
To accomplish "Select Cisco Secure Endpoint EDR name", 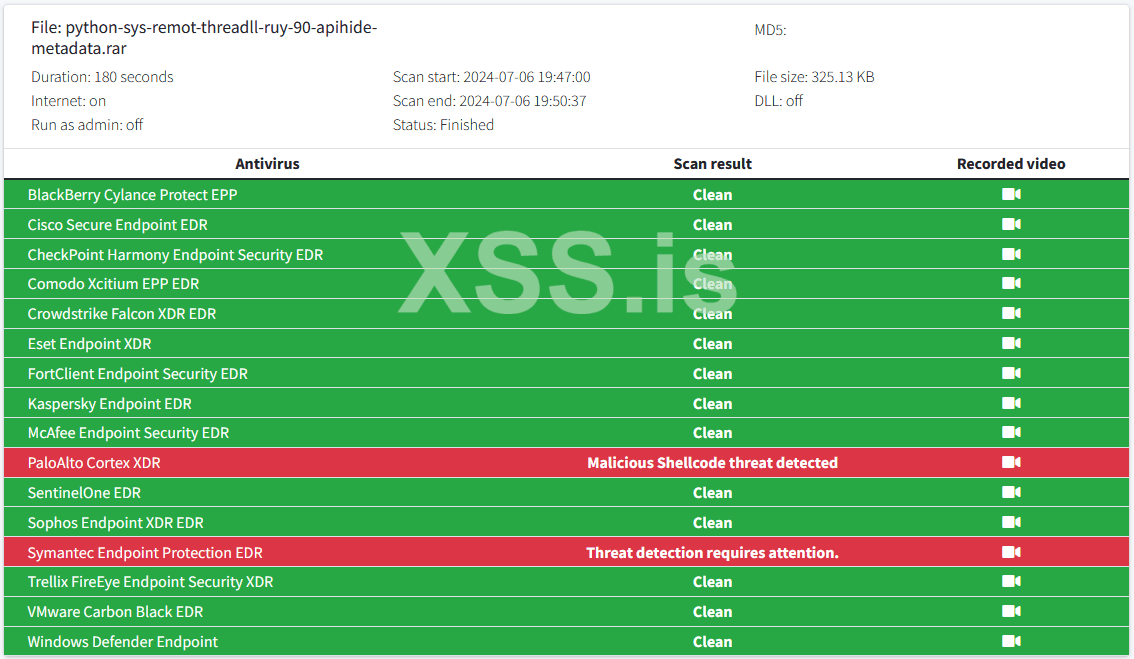I will tap(117, 225).
